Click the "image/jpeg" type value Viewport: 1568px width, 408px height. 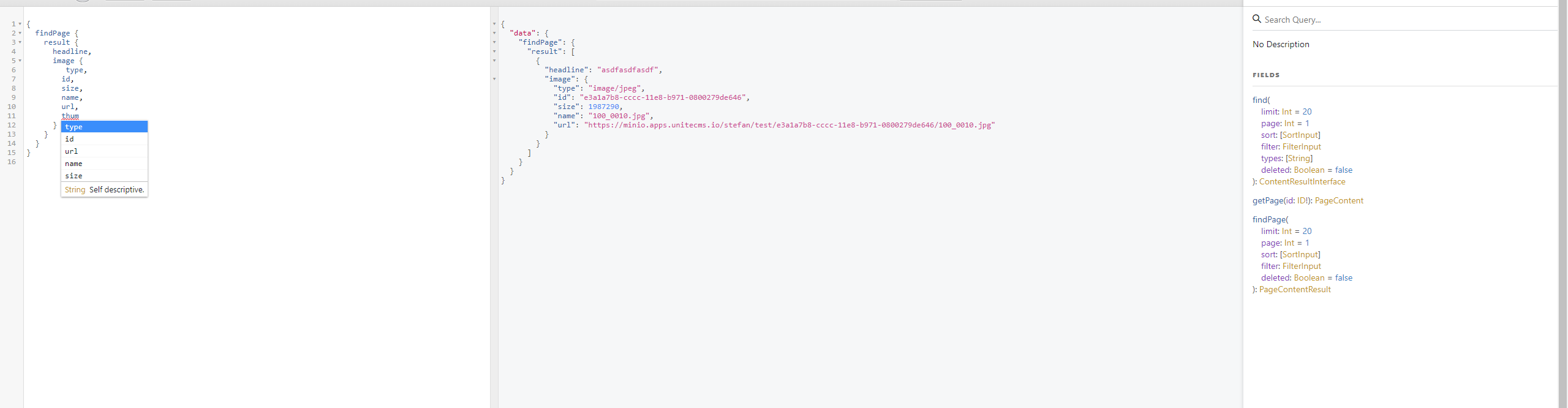614,88
